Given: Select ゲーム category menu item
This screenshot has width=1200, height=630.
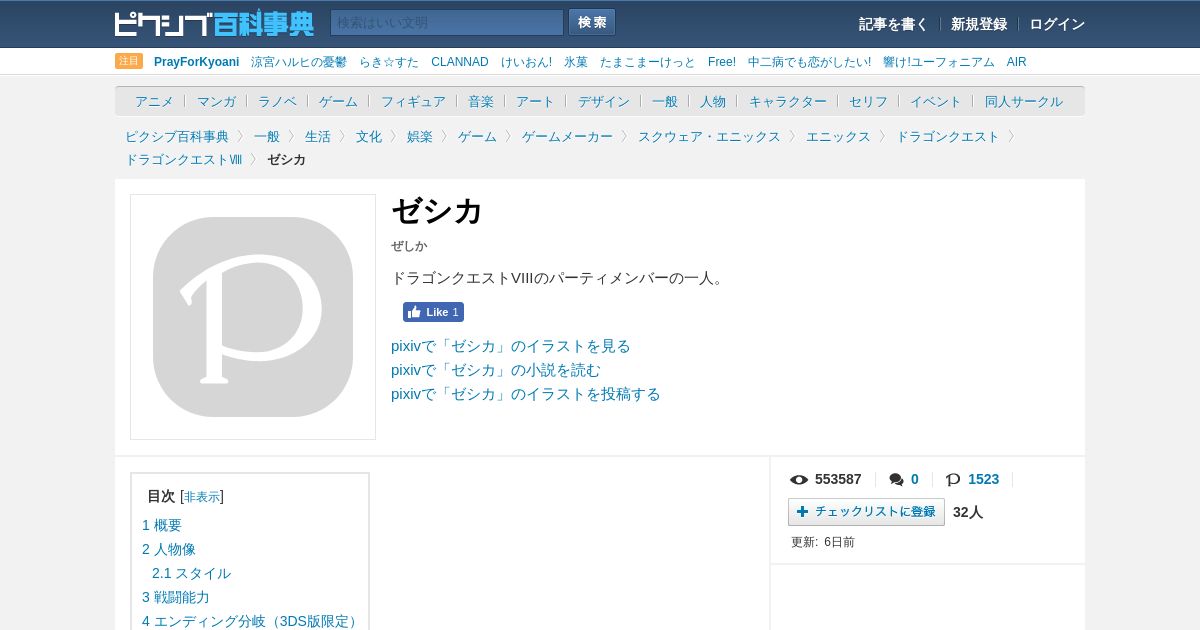Looking at the screenshot, I should point(338,101).
